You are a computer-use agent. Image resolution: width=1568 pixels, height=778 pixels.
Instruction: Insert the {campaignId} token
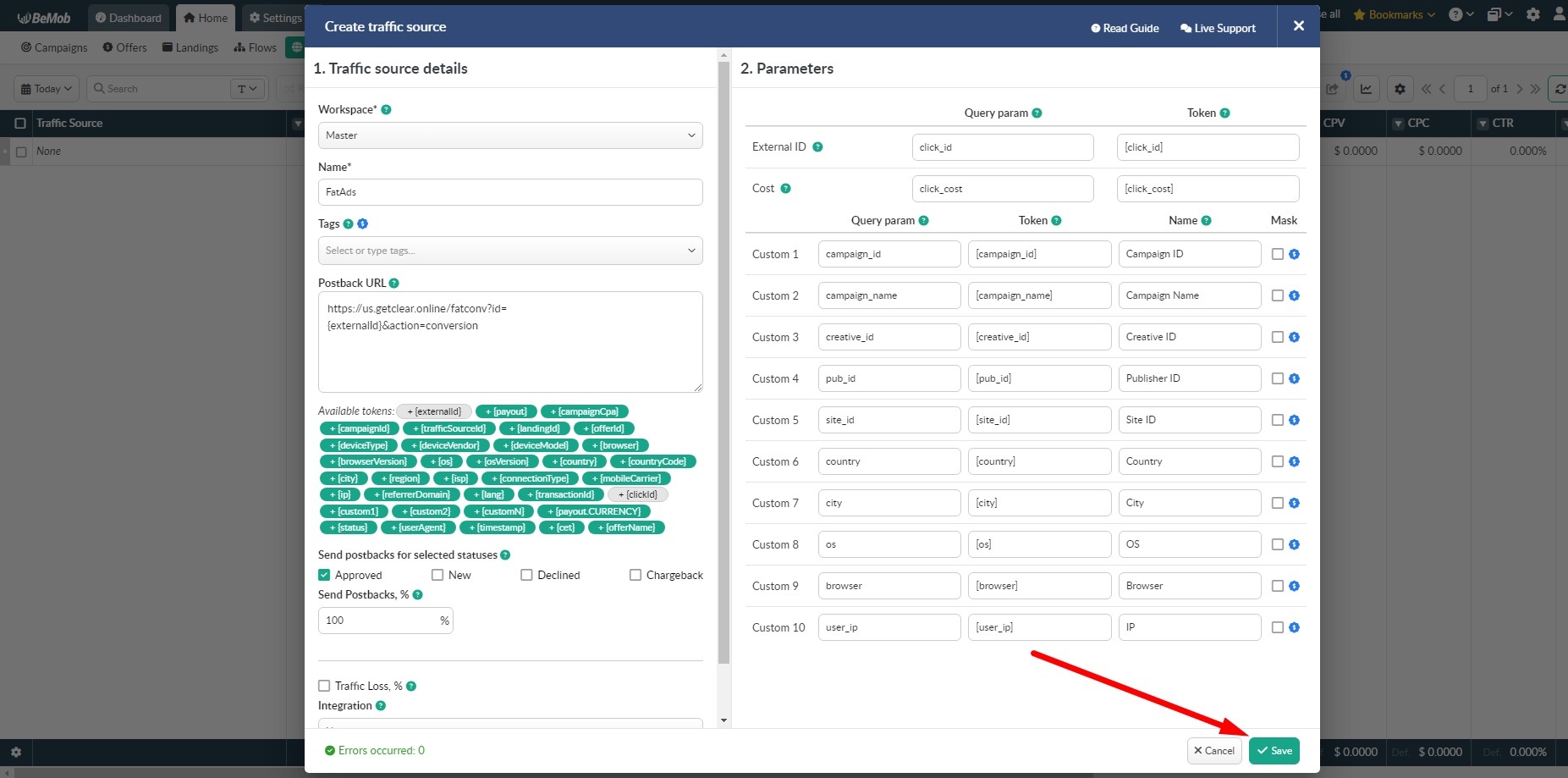point(360,428)
